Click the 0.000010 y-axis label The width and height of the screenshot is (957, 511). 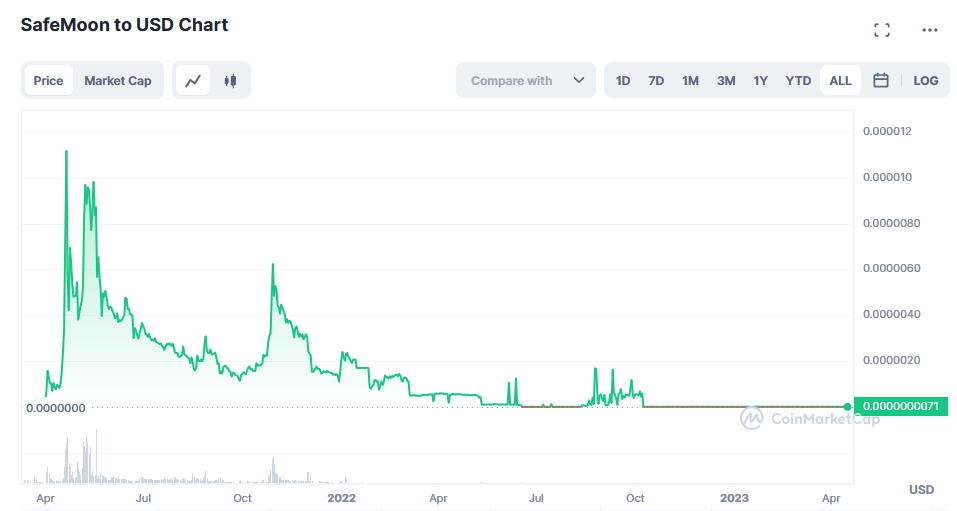coord(887,177)
